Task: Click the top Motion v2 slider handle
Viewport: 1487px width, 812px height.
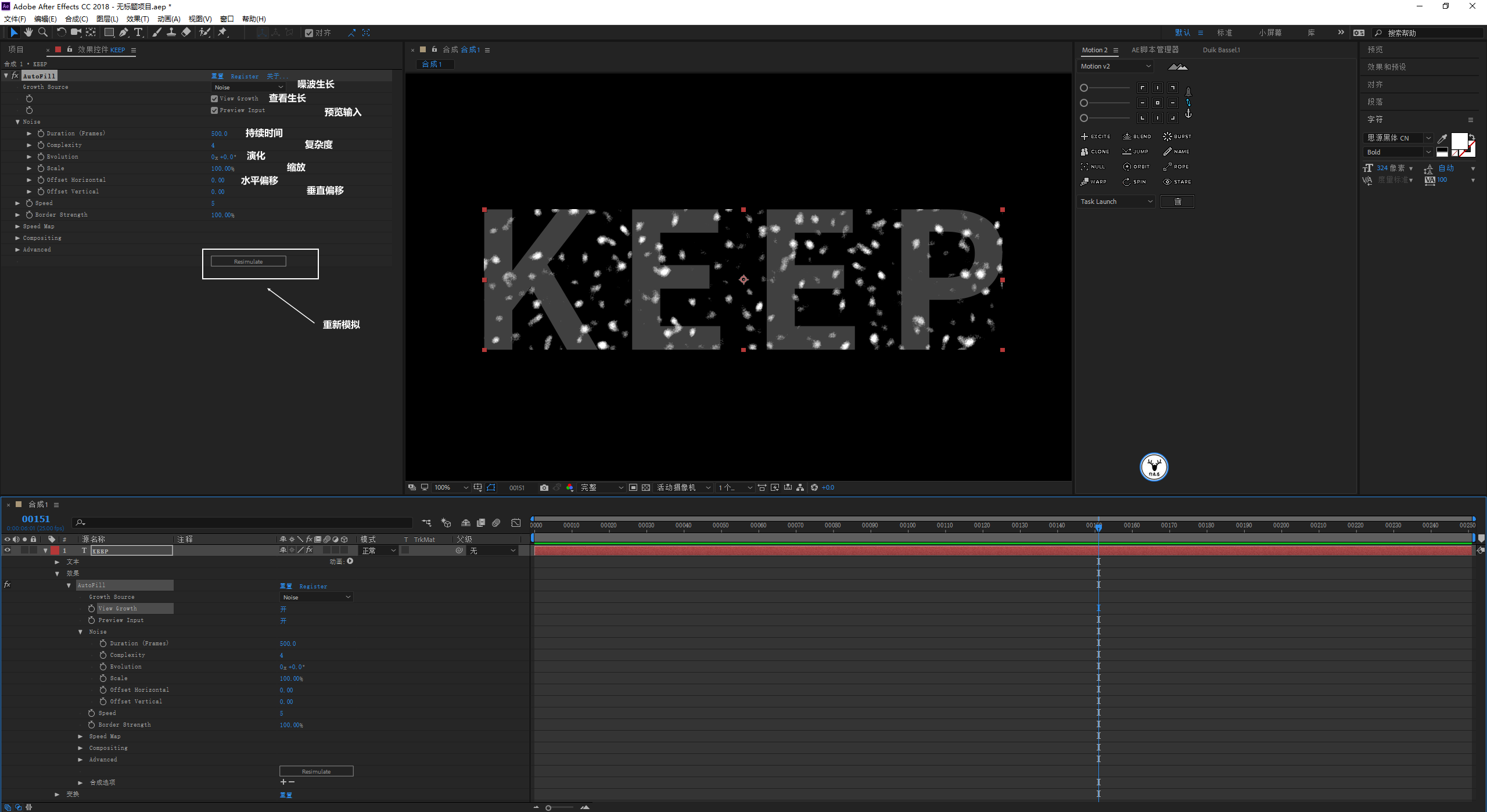Action: tap(1084, 88)
